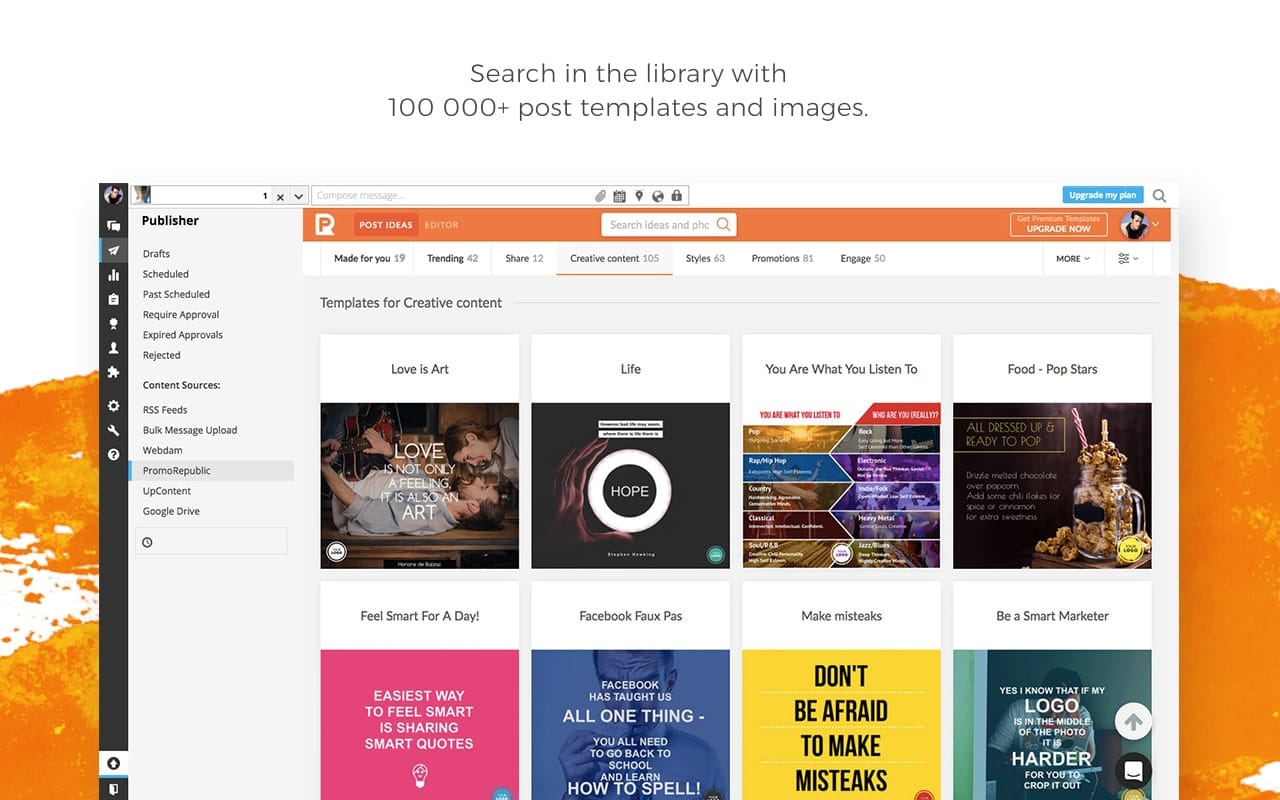Click the scroll-to-top arrow button
The width and height of the screenshot is (1280, 800).
point(1133,721)
